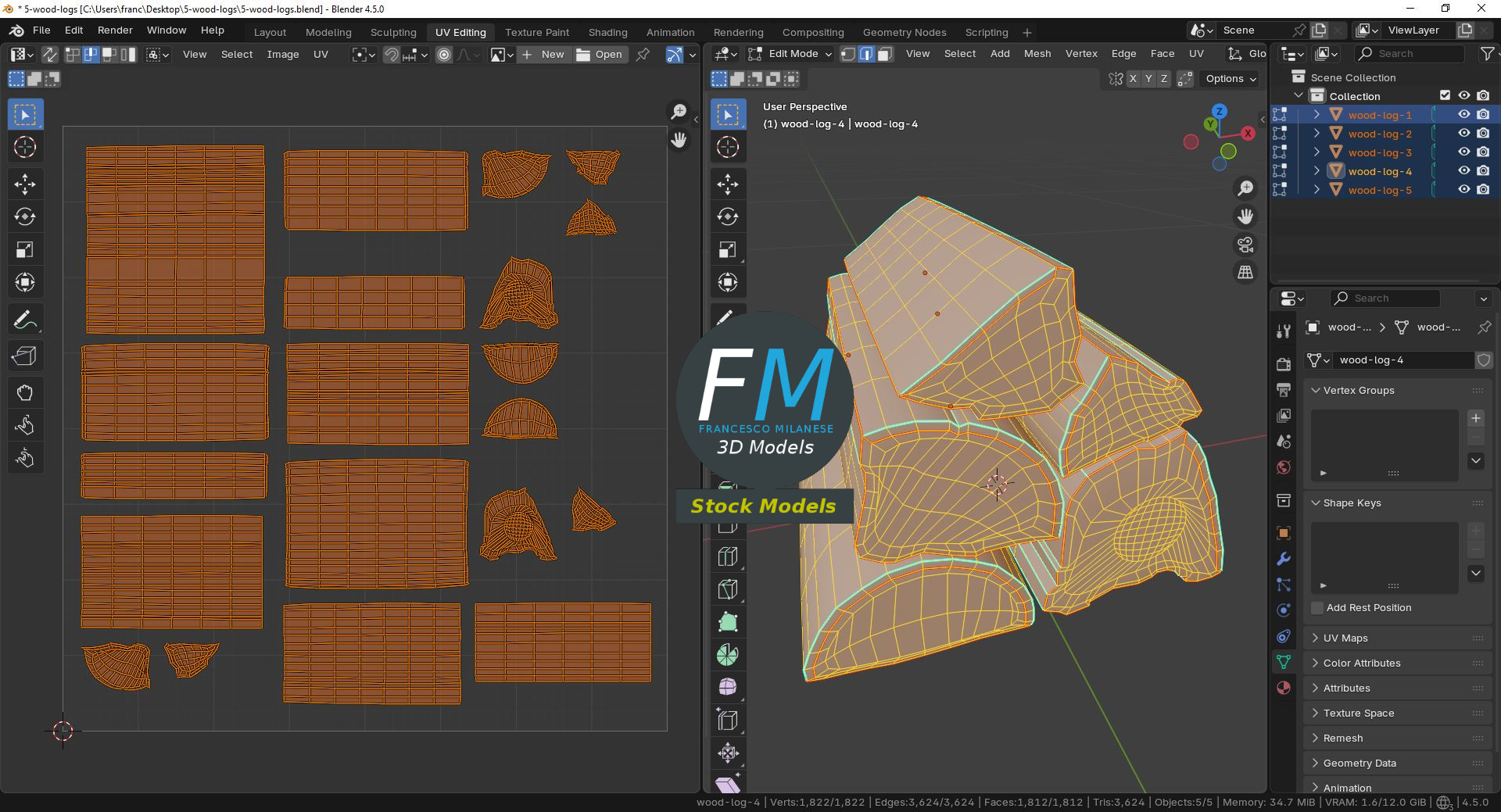This screenshot has width=1501, height=812.
Task: Expand the UV Maps panel
Action: pos(1345,638)
